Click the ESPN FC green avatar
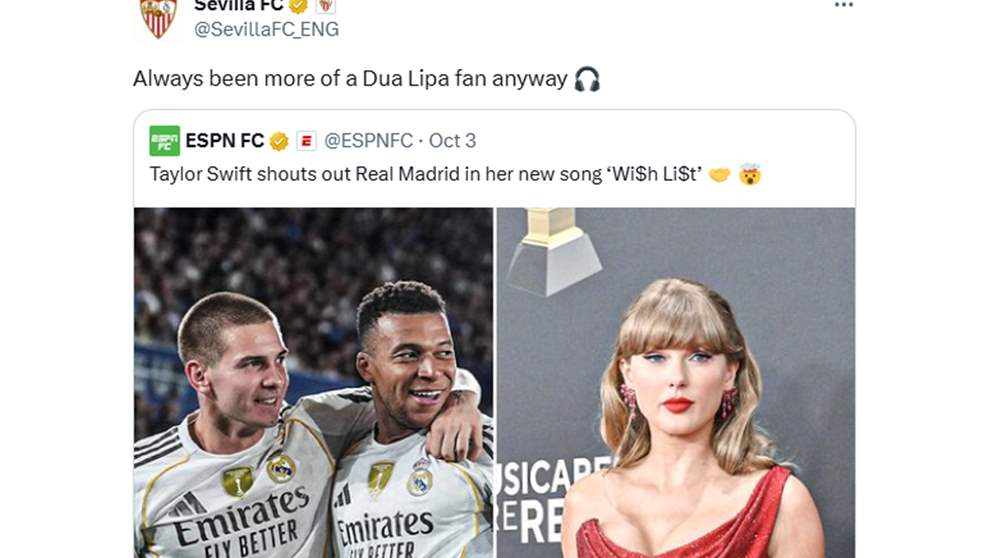Image resolution: width=992 pixels, height=558 pixels. pos(164,140)
